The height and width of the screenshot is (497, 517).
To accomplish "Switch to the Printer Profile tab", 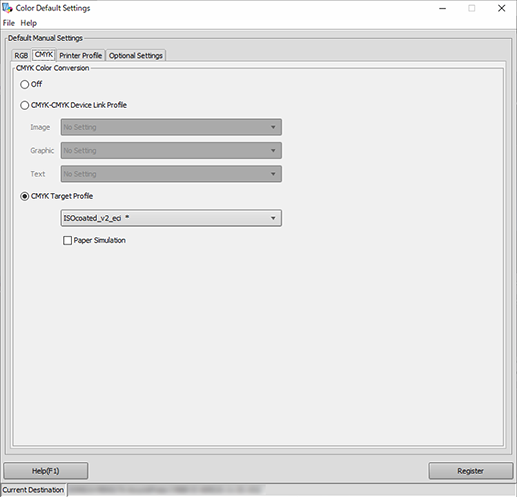I will 81,55.
